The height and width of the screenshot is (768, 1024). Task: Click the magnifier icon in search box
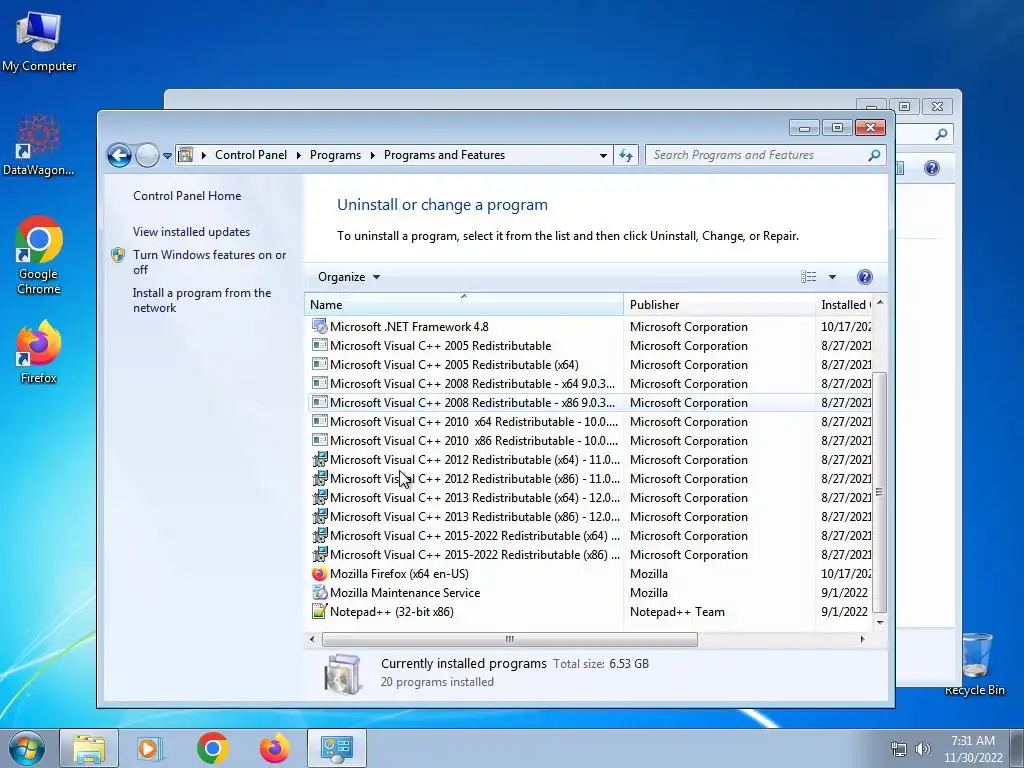pos(874,155)
